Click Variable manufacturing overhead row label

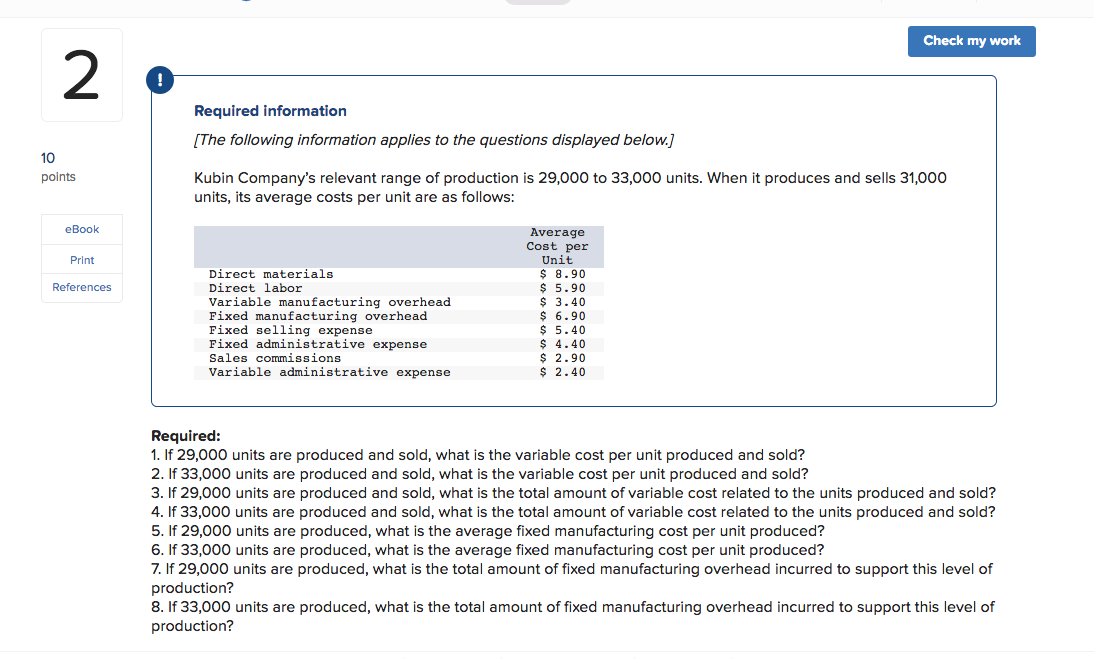(329, 302)
